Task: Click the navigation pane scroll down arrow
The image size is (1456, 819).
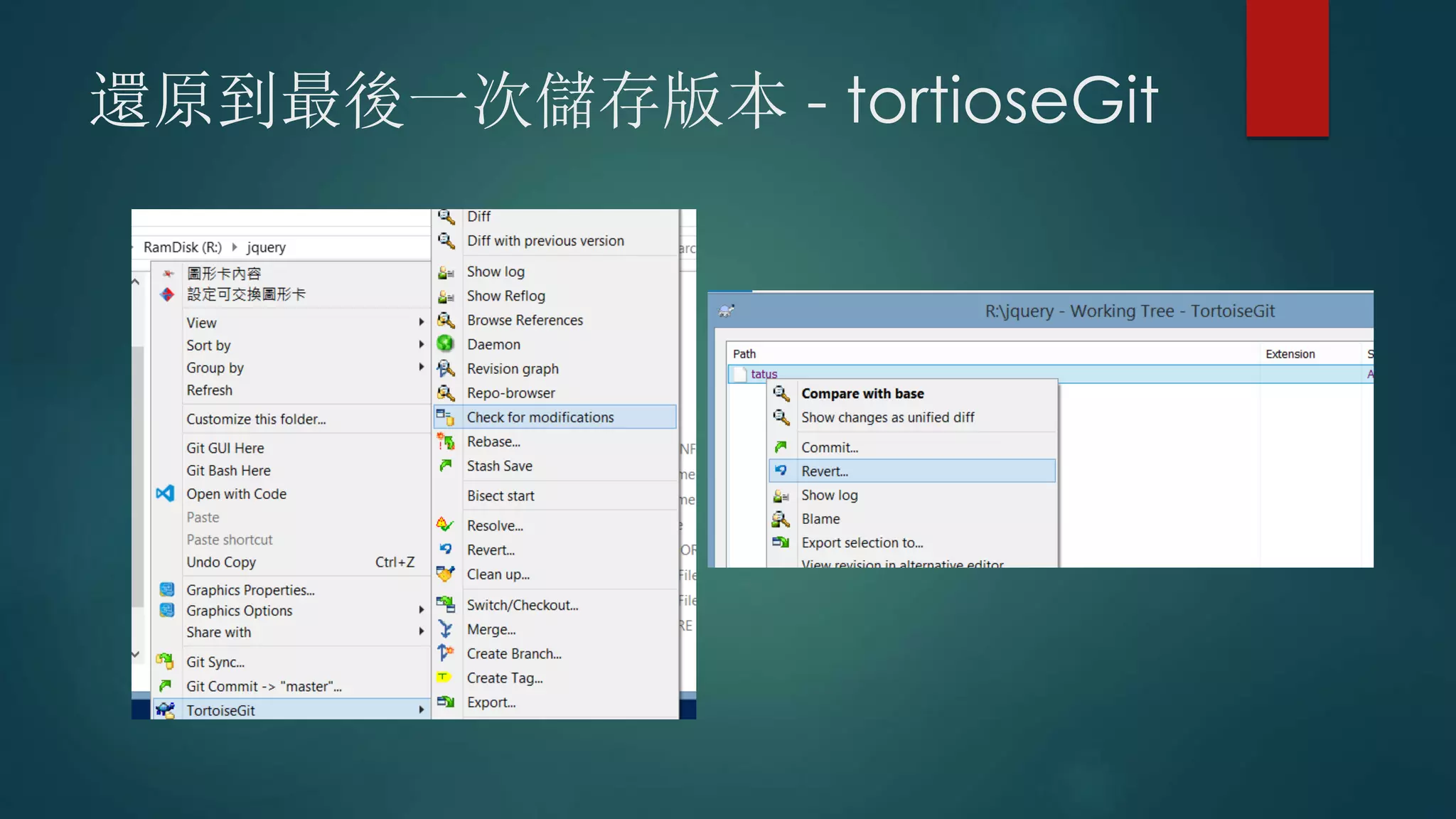Action: click(x=136, y=654)
